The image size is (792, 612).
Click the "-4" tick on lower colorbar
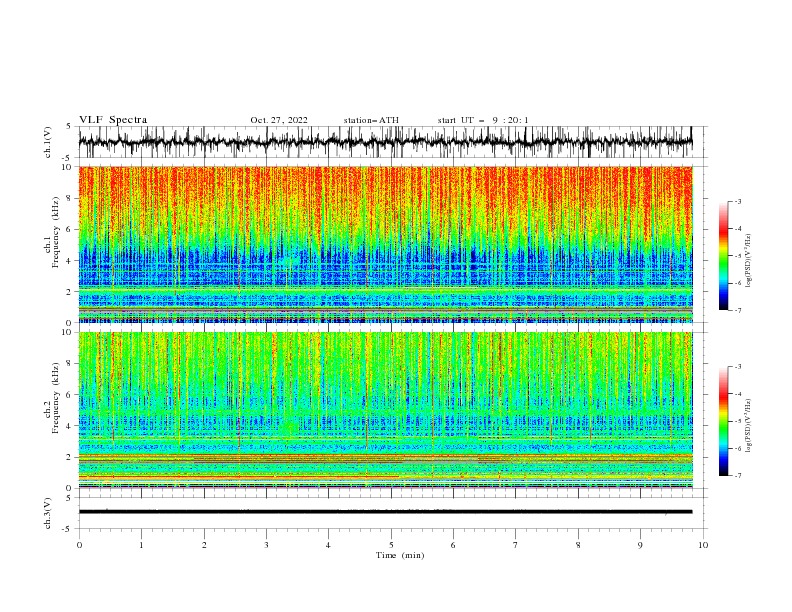738,394
